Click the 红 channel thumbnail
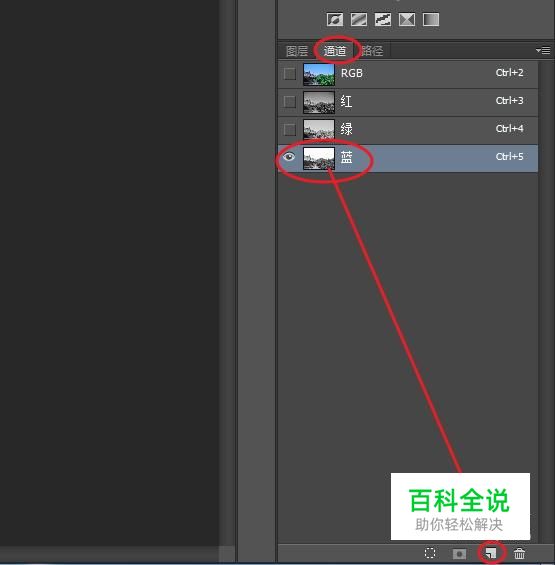Viewport: 555px width, 565px height. 319,102
